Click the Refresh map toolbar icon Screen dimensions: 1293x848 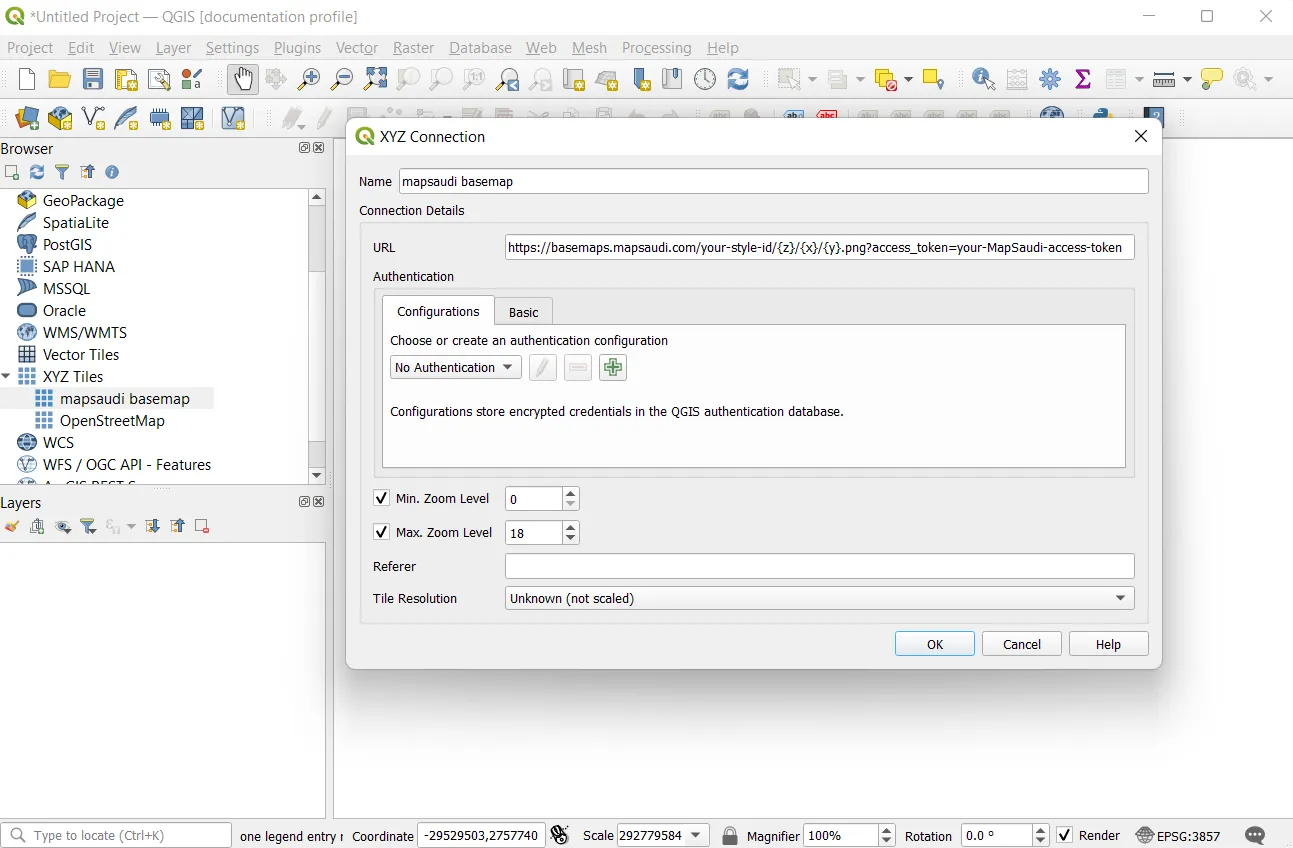[x=738, y=80]
